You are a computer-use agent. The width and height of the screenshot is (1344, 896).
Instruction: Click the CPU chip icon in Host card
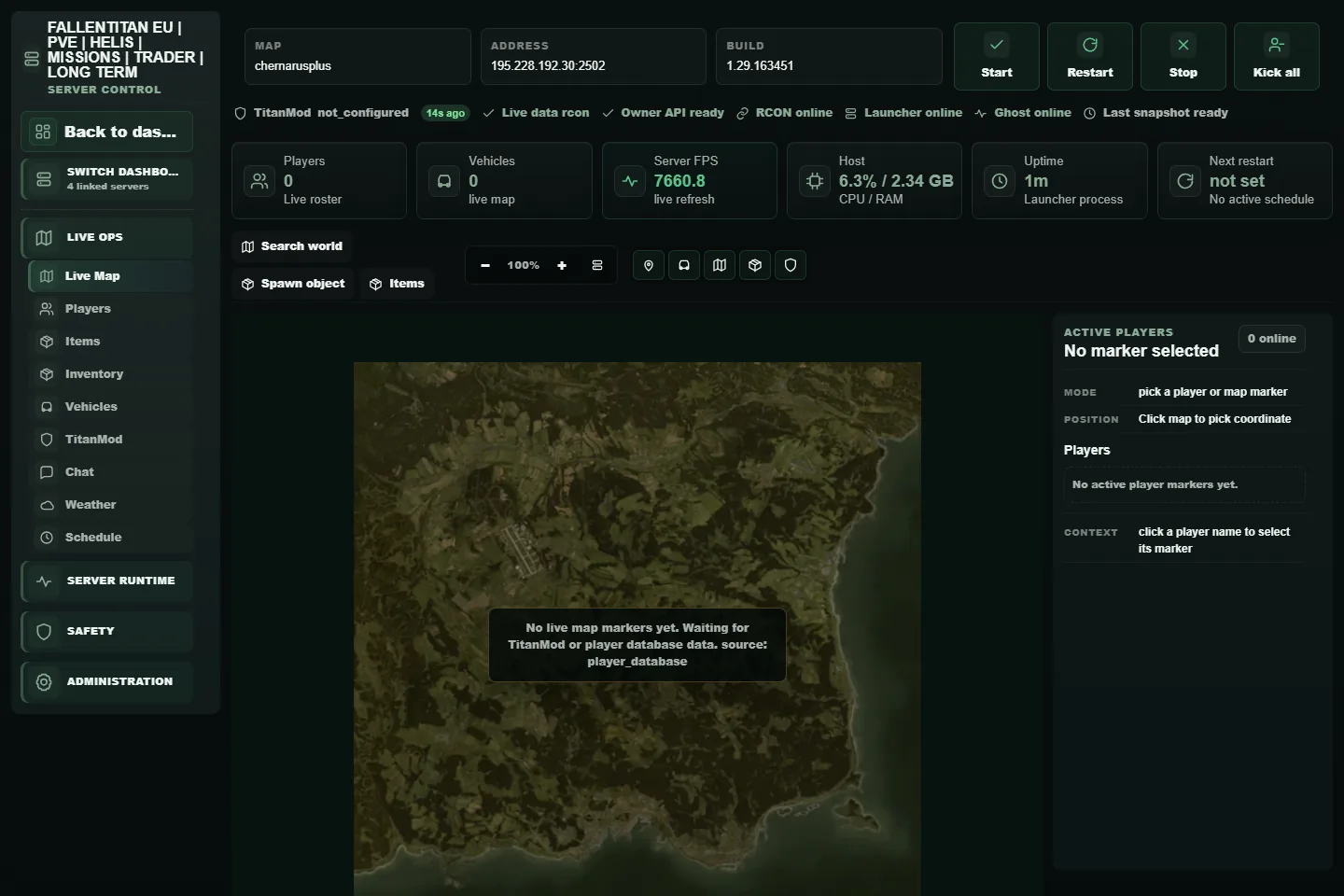(815, 181)
